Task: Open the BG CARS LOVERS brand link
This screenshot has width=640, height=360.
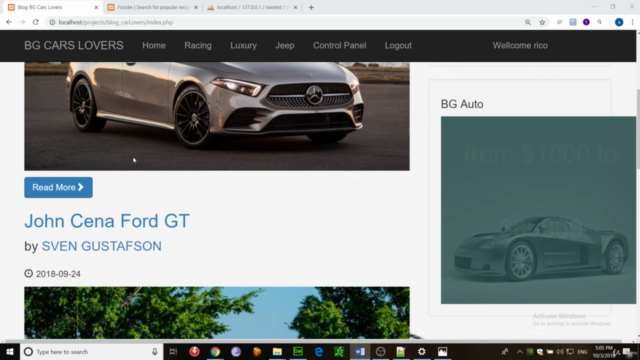Action: (73, 45)
